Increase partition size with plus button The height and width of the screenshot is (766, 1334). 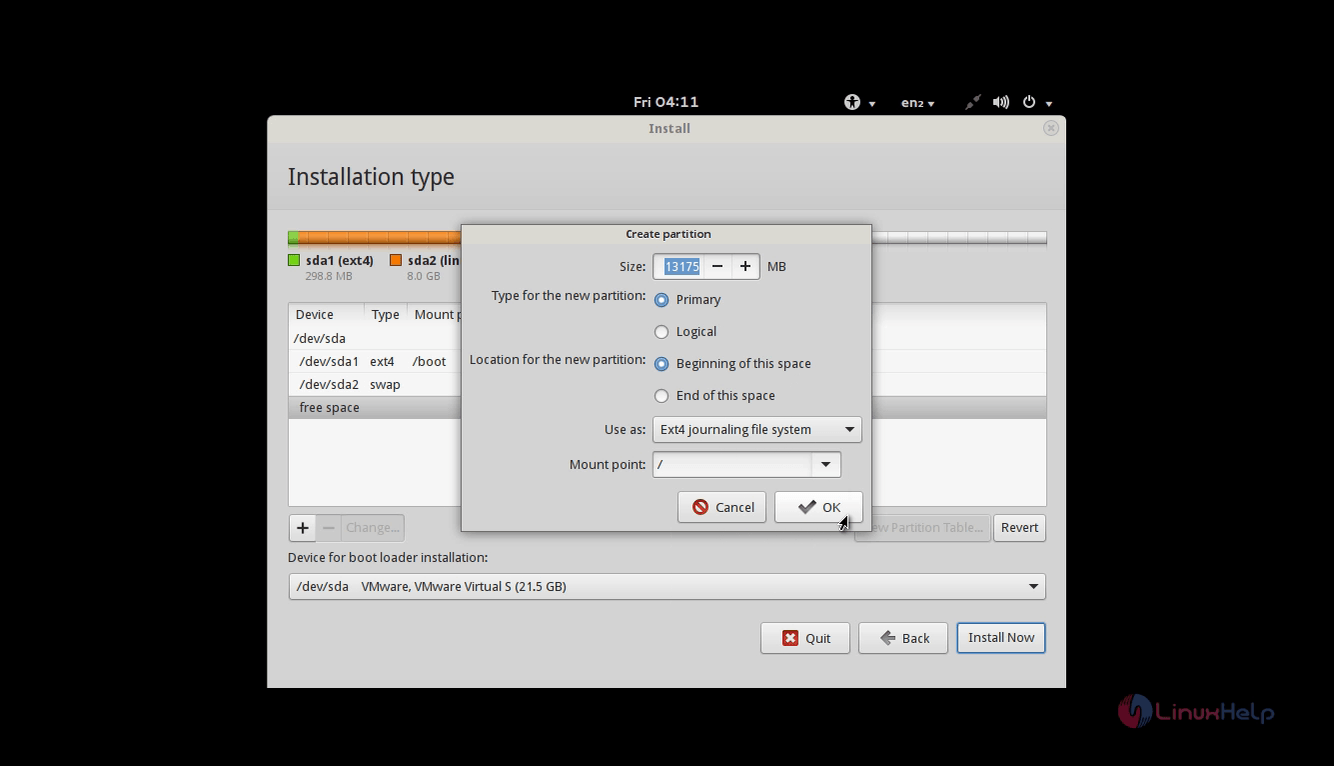(x=745, y=266)
